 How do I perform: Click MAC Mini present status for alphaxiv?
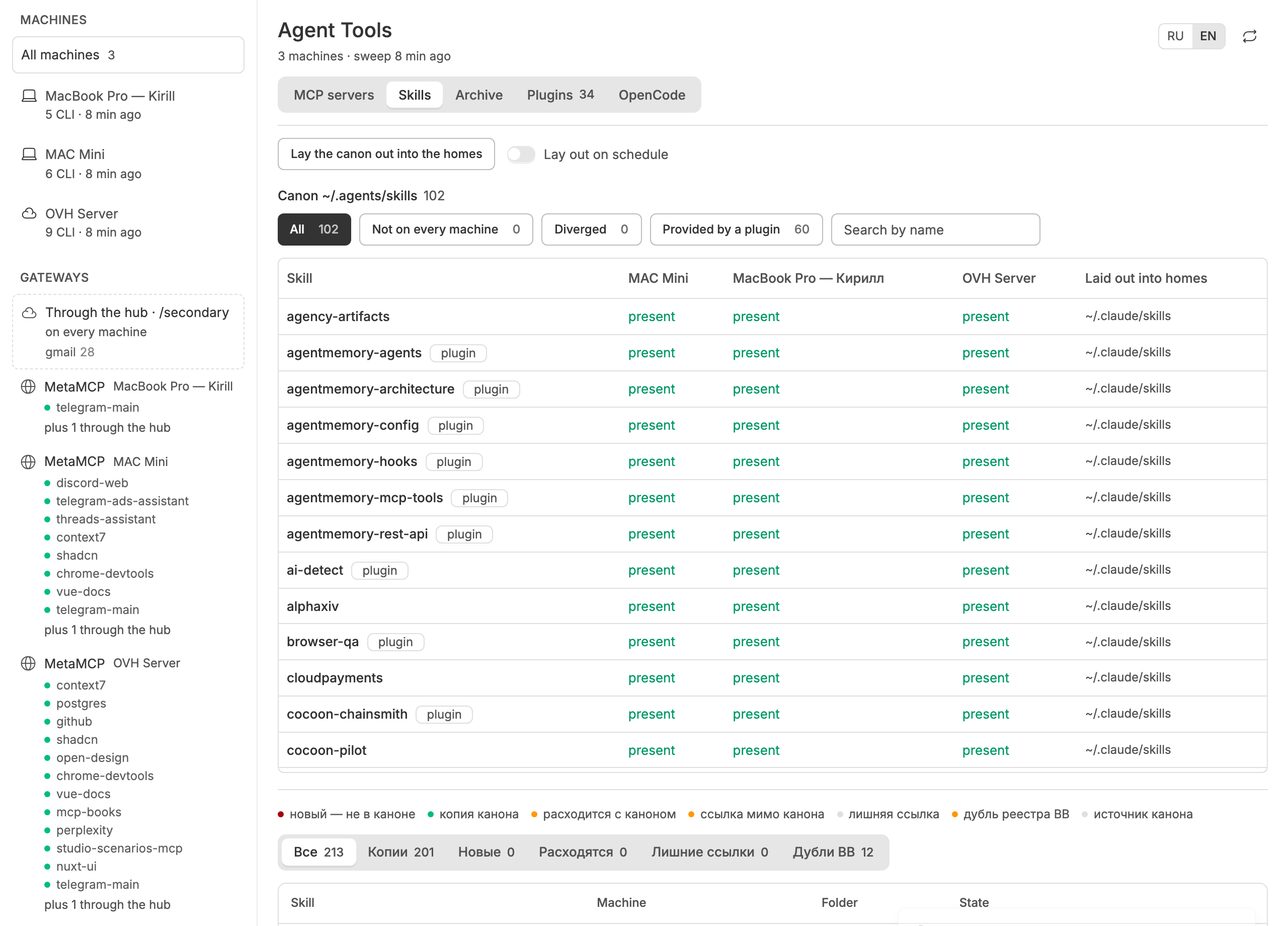(652, 607)
